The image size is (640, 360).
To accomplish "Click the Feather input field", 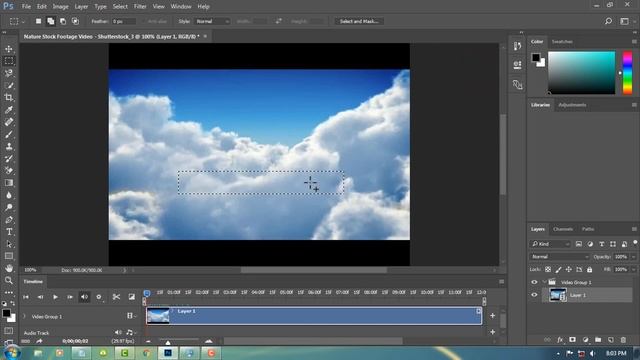I will point(124,21).
